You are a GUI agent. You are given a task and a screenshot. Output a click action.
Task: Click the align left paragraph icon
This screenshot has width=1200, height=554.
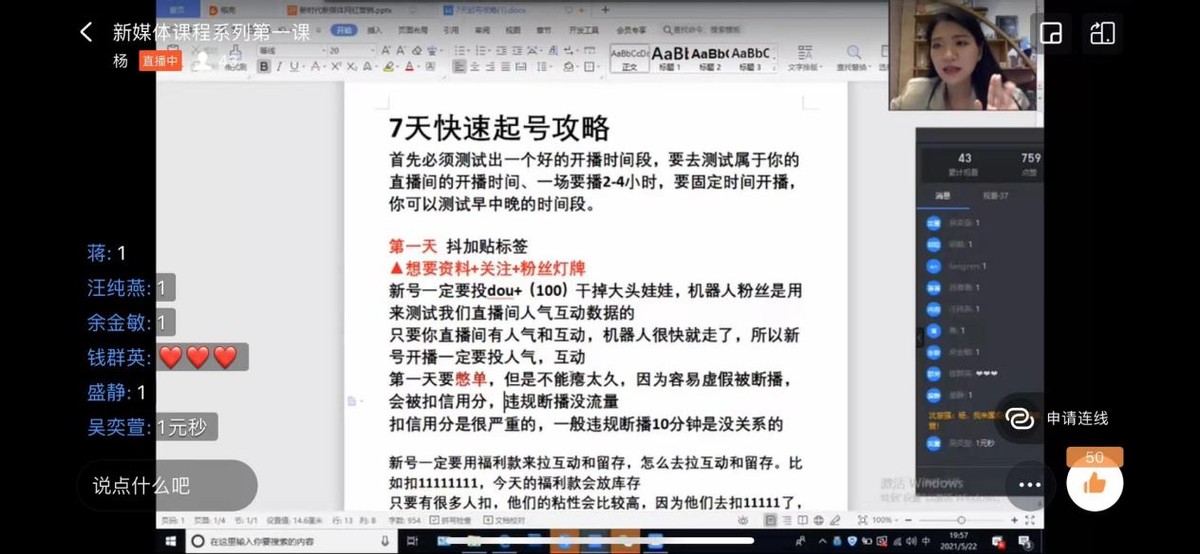pyautogui.click(x=458, y=66)
